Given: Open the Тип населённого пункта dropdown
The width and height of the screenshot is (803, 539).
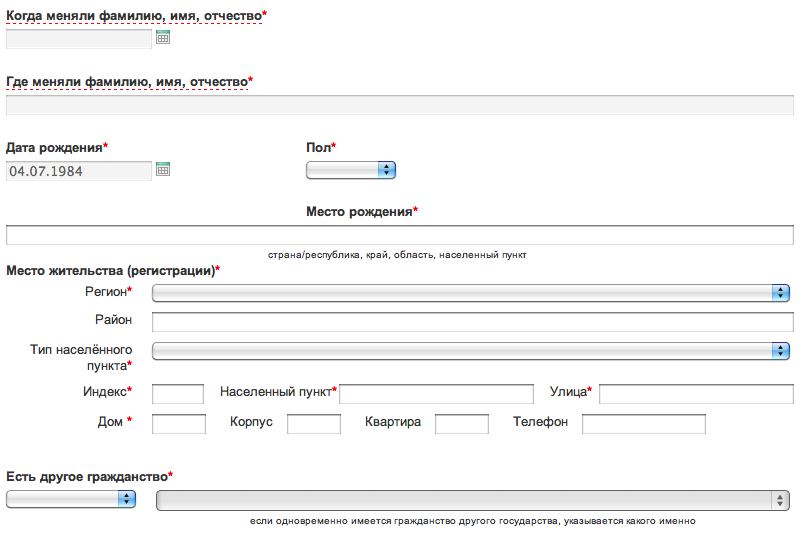Looking at the screenshot, I should (x=471, y=351).
